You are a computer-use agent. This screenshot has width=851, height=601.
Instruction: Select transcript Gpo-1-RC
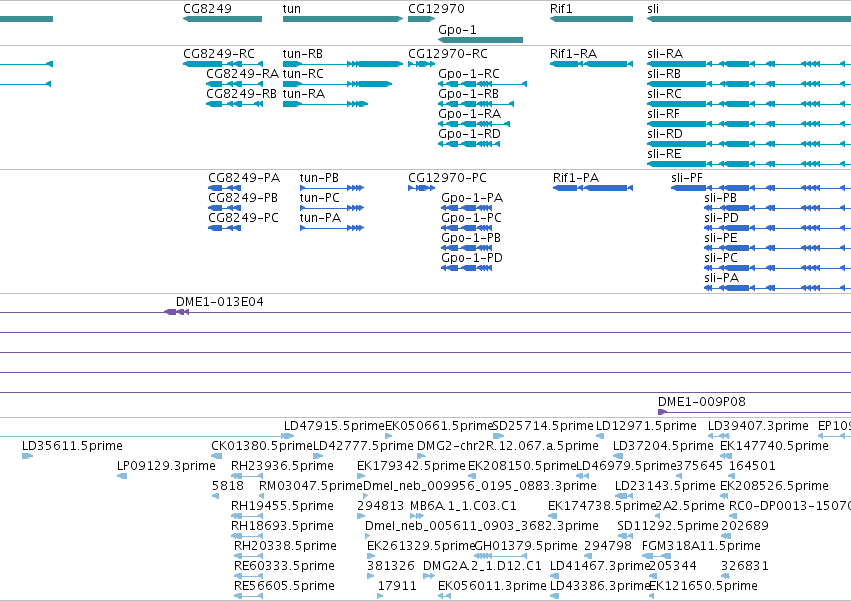point(482,84)
